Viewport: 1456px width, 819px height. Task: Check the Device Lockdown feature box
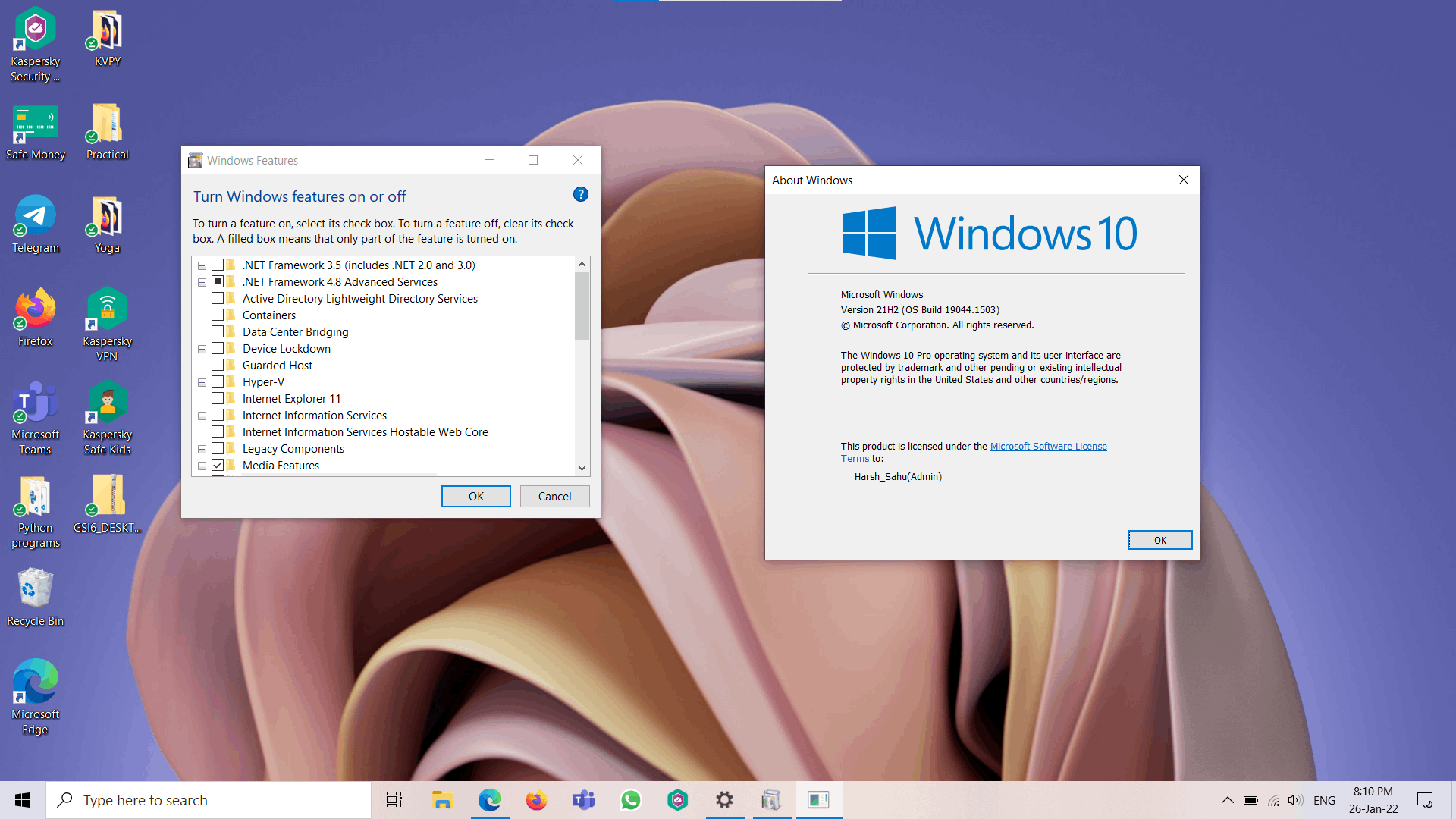(x=218, y=349)
